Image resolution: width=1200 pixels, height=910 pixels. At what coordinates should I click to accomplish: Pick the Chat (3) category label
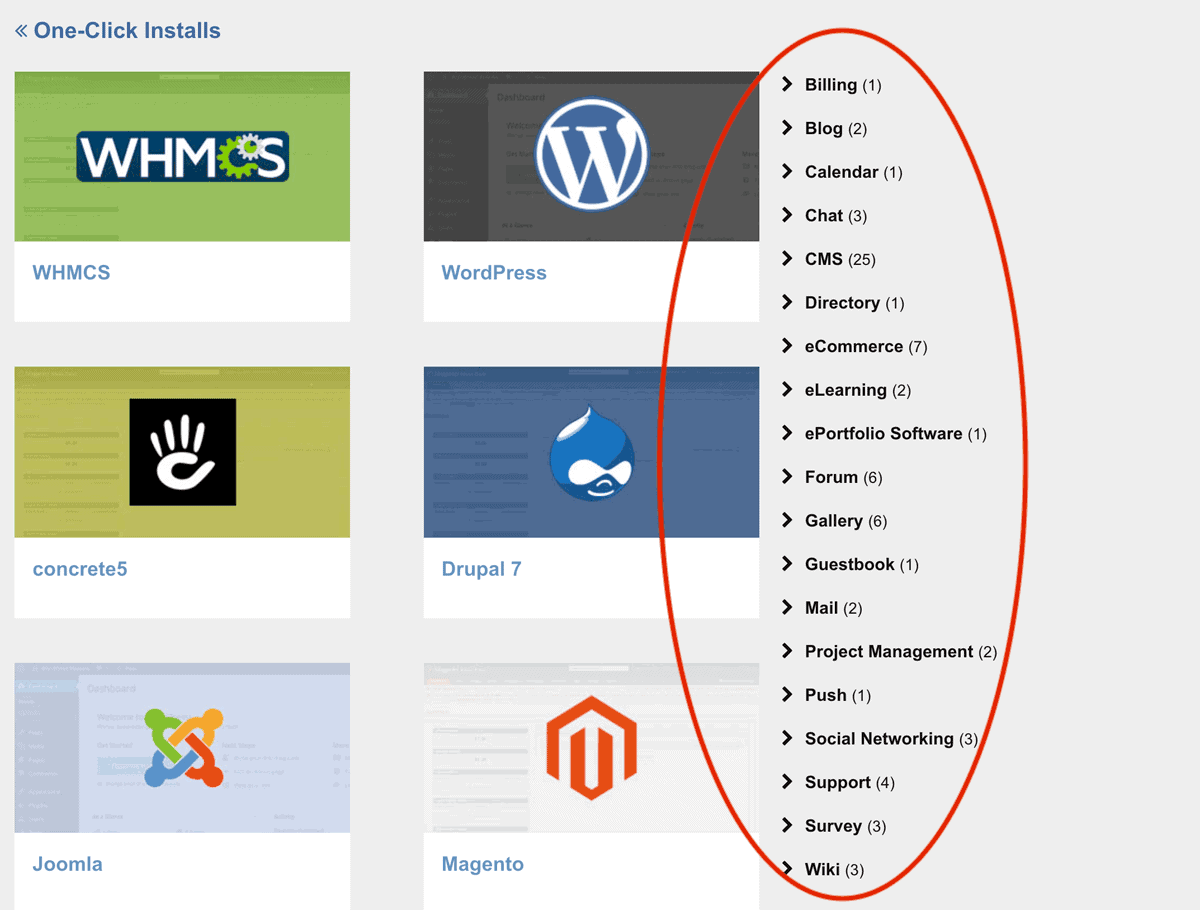(x=836, y=216)
